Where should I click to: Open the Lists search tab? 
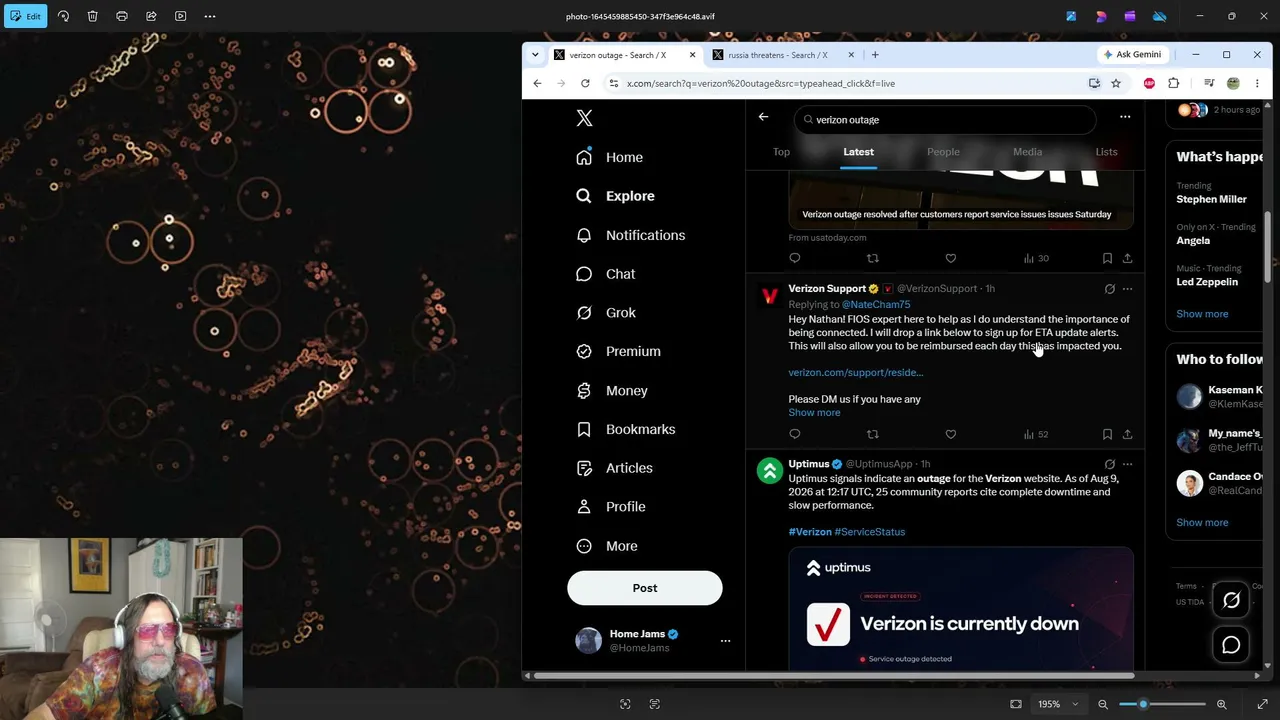point(1106,152)
